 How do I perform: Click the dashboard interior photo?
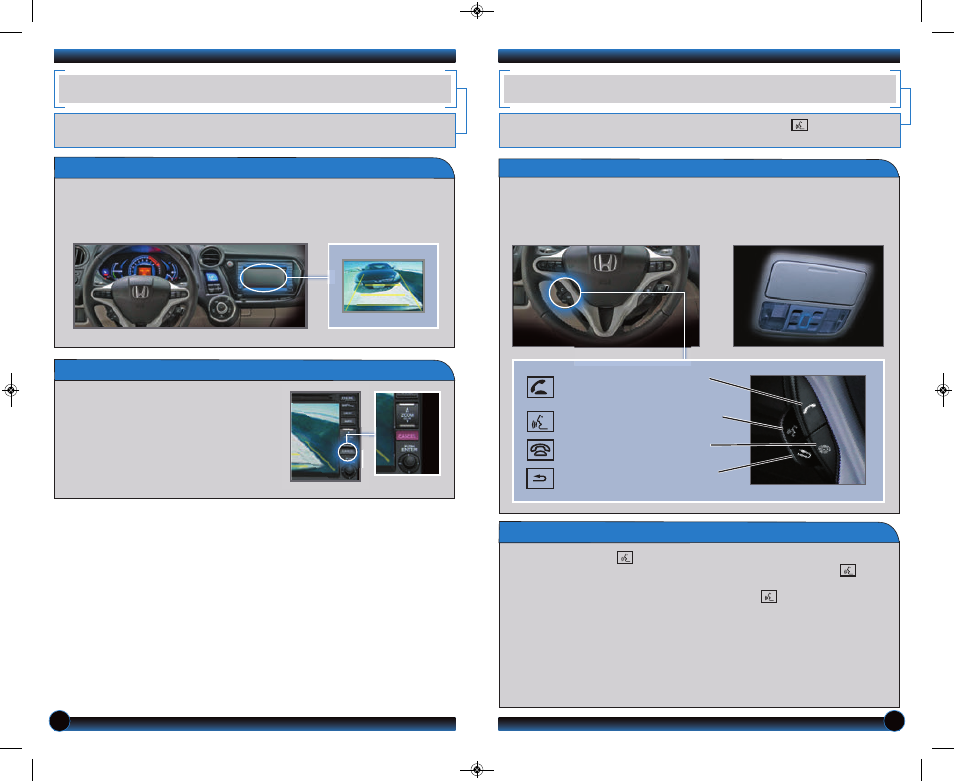[x=190, y=286]
